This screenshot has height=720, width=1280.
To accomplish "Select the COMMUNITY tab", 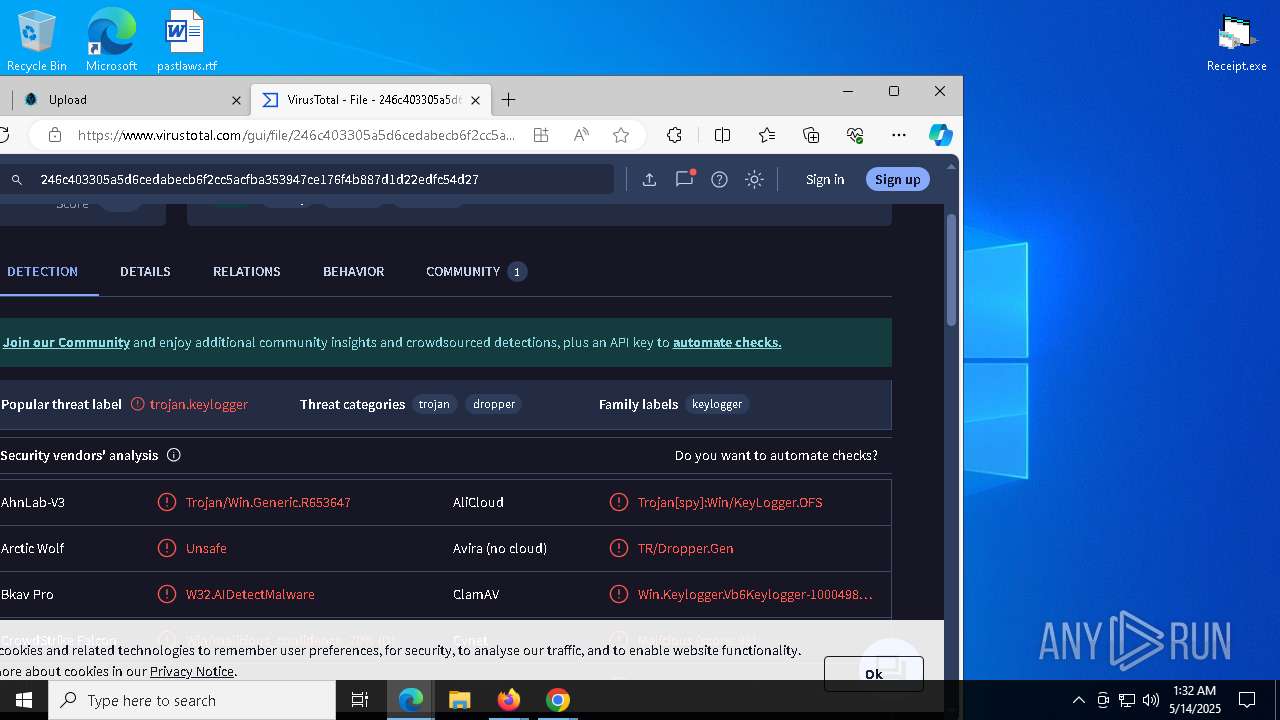I will (x=476, y=271).
